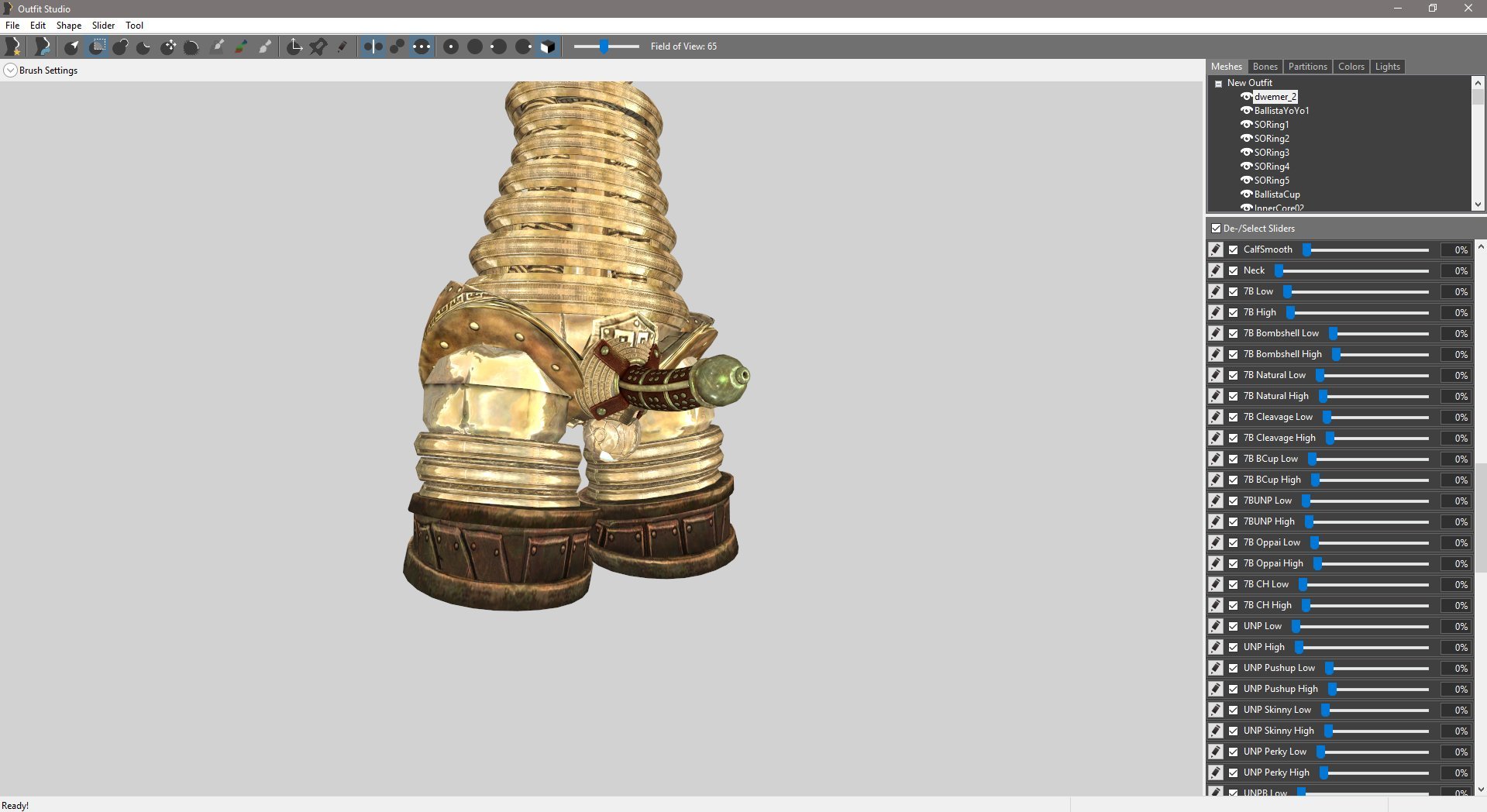Screen dimensions: 1487x812
Task: Click the 7B Cleavage Low slider track
Action: point(1376,417)
